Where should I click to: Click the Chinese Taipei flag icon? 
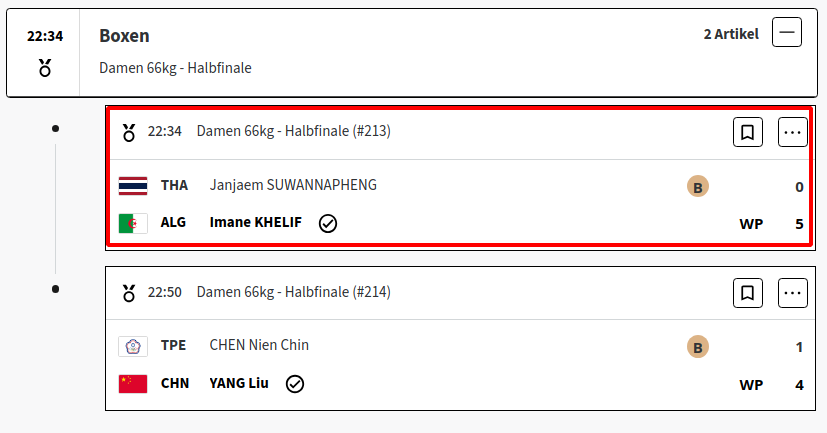[x=133, y=347]
